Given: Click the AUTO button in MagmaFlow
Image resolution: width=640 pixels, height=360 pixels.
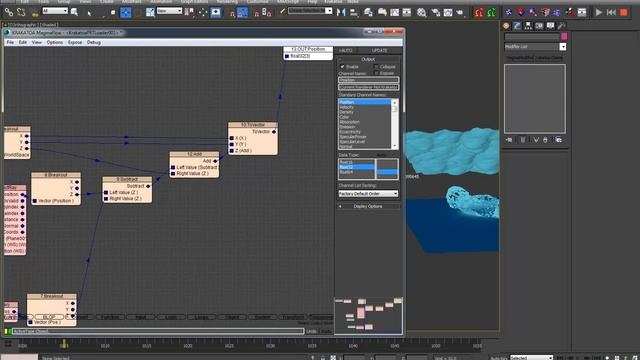Looking at the screenshot, I should pos(346,50).
